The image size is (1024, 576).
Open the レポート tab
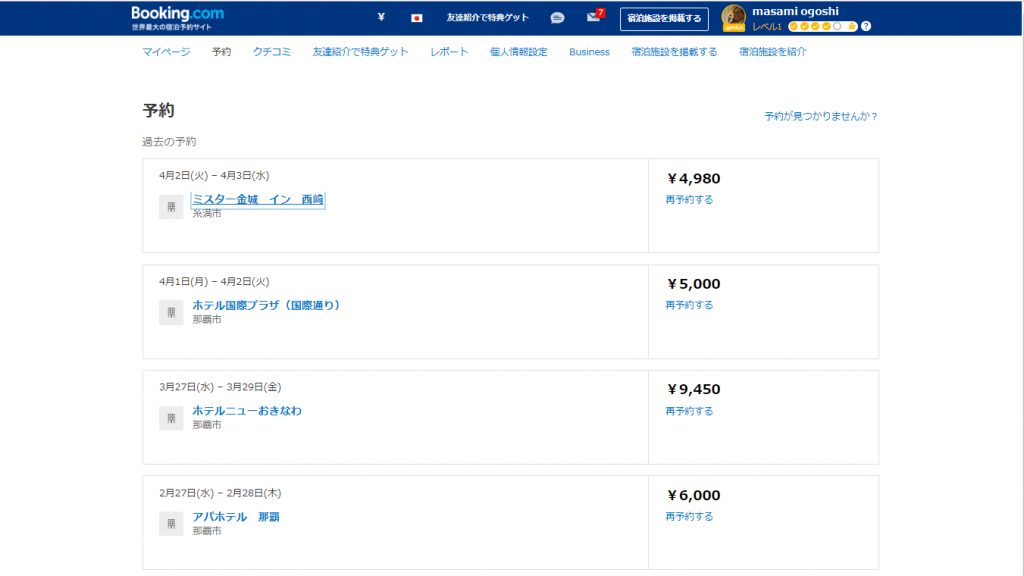tap(449, 52)
